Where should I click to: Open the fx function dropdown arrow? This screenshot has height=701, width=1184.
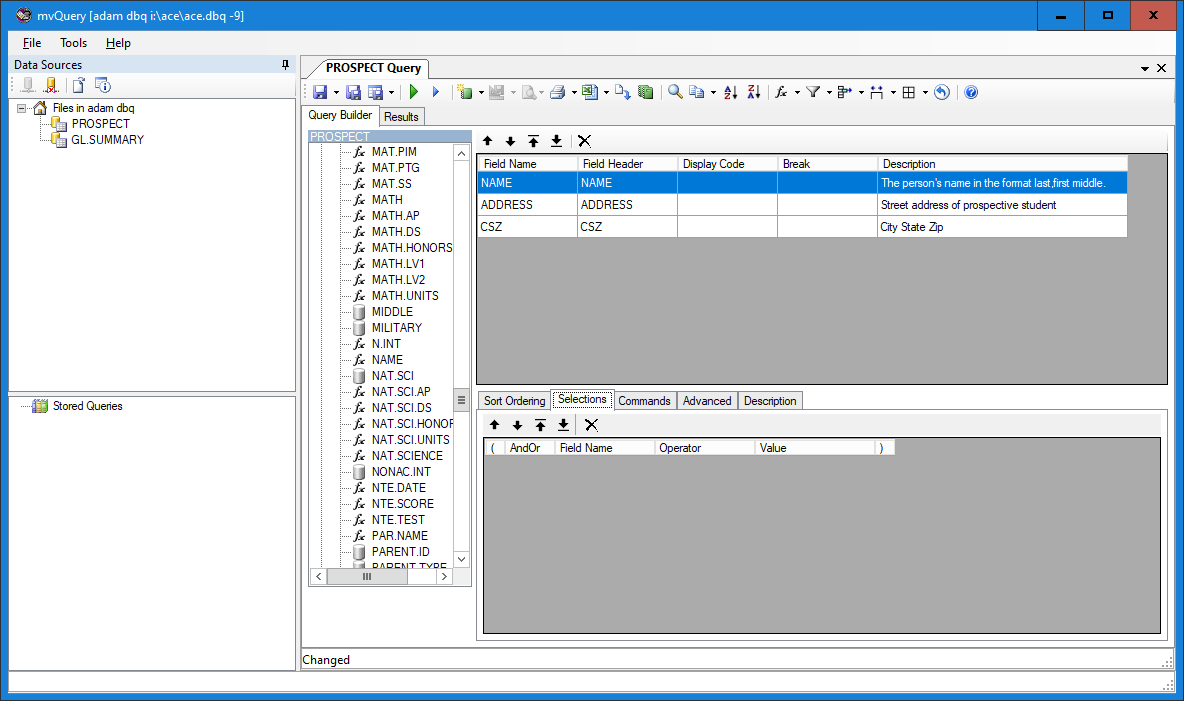pyautogui.click(x=797, y=93)
